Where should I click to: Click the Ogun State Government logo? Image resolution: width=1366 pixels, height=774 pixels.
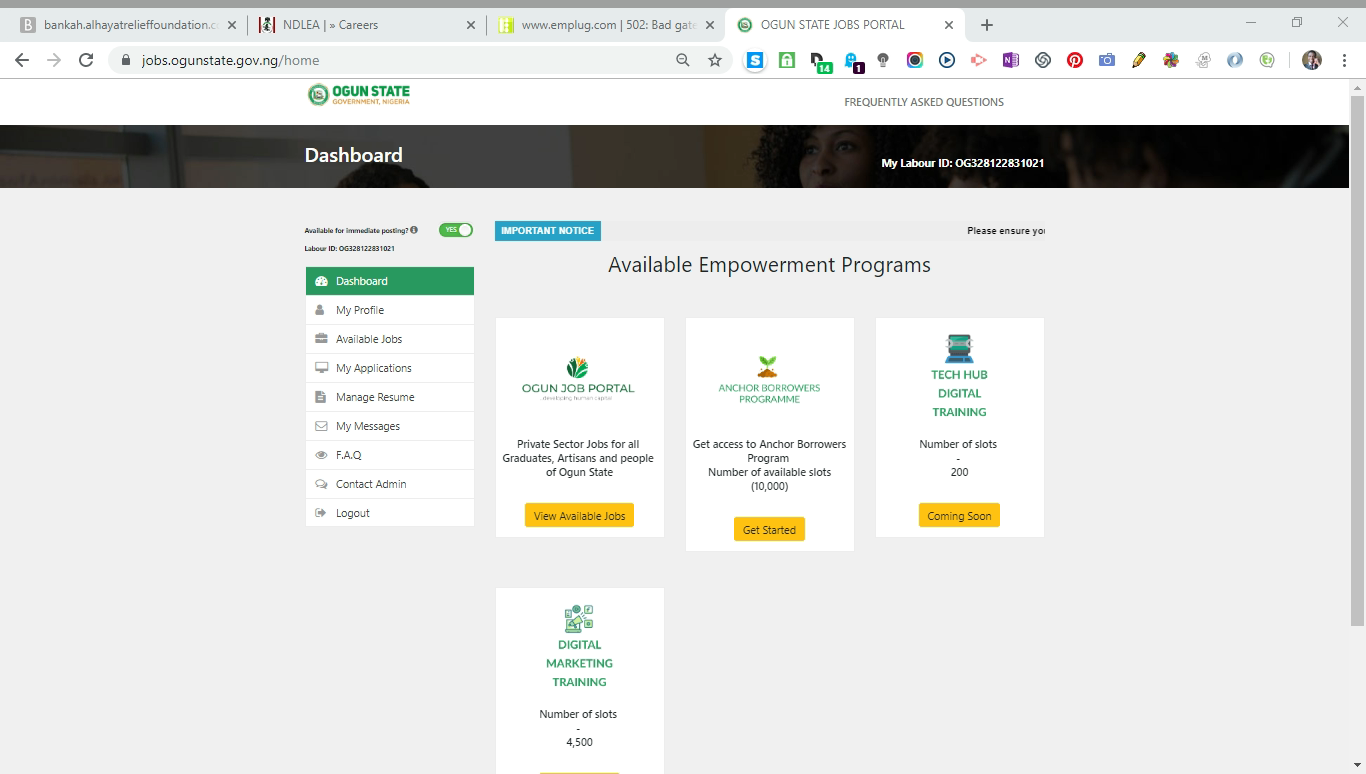pos(359,95)
